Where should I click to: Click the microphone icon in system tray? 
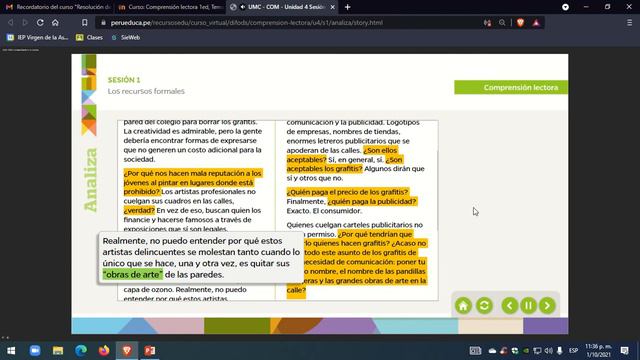(560, 351)
